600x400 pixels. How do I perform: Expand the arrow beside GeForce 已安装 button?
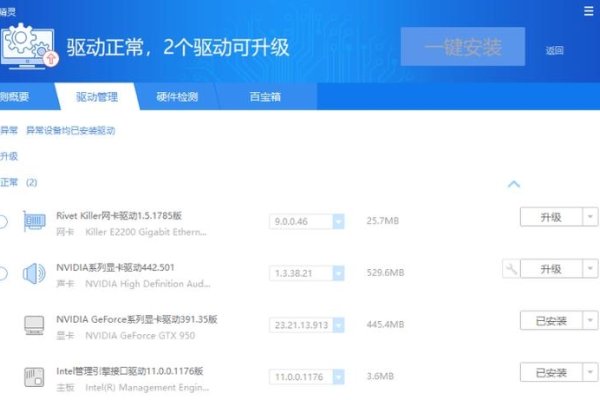[x=590, y=320]
